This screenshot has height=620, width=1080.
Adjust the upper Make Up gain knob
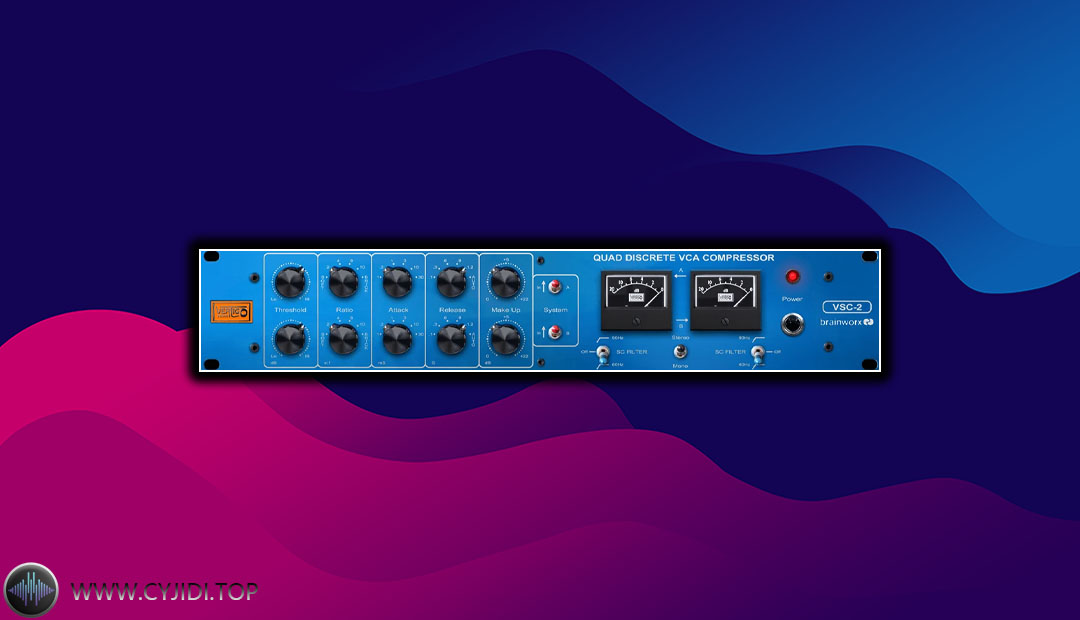click(x=505, y=282)
